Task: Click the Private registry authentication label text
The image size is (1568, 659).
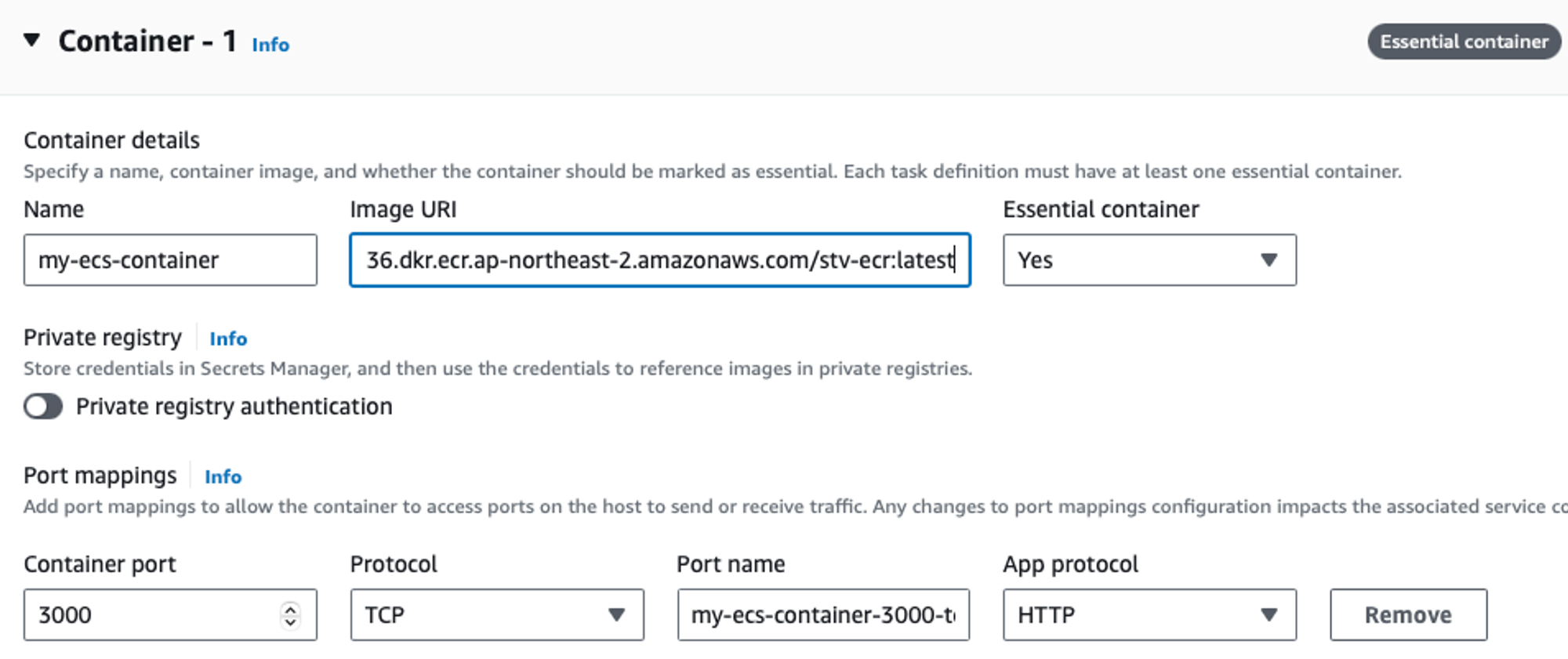Action: [x=234, y=407]
